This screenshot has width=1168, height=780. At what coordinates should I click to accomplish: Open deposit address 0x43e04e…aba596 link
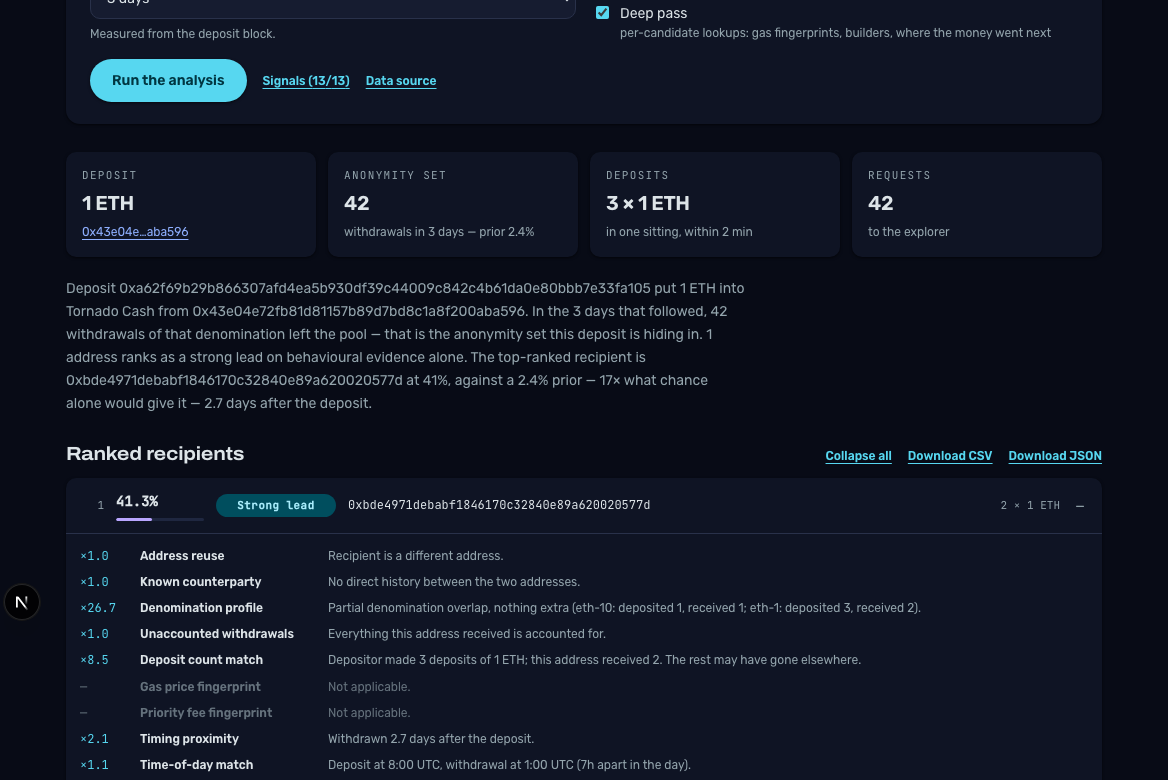coord(135,232)
